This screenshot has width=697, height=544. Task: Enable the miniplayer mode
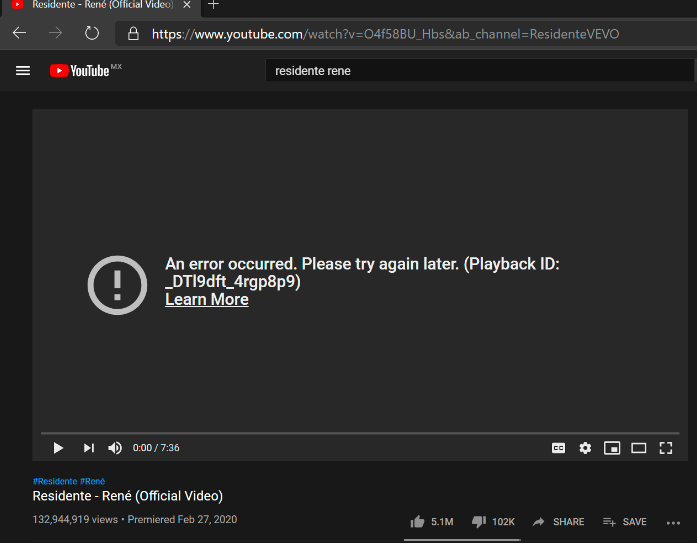point(612,448)
